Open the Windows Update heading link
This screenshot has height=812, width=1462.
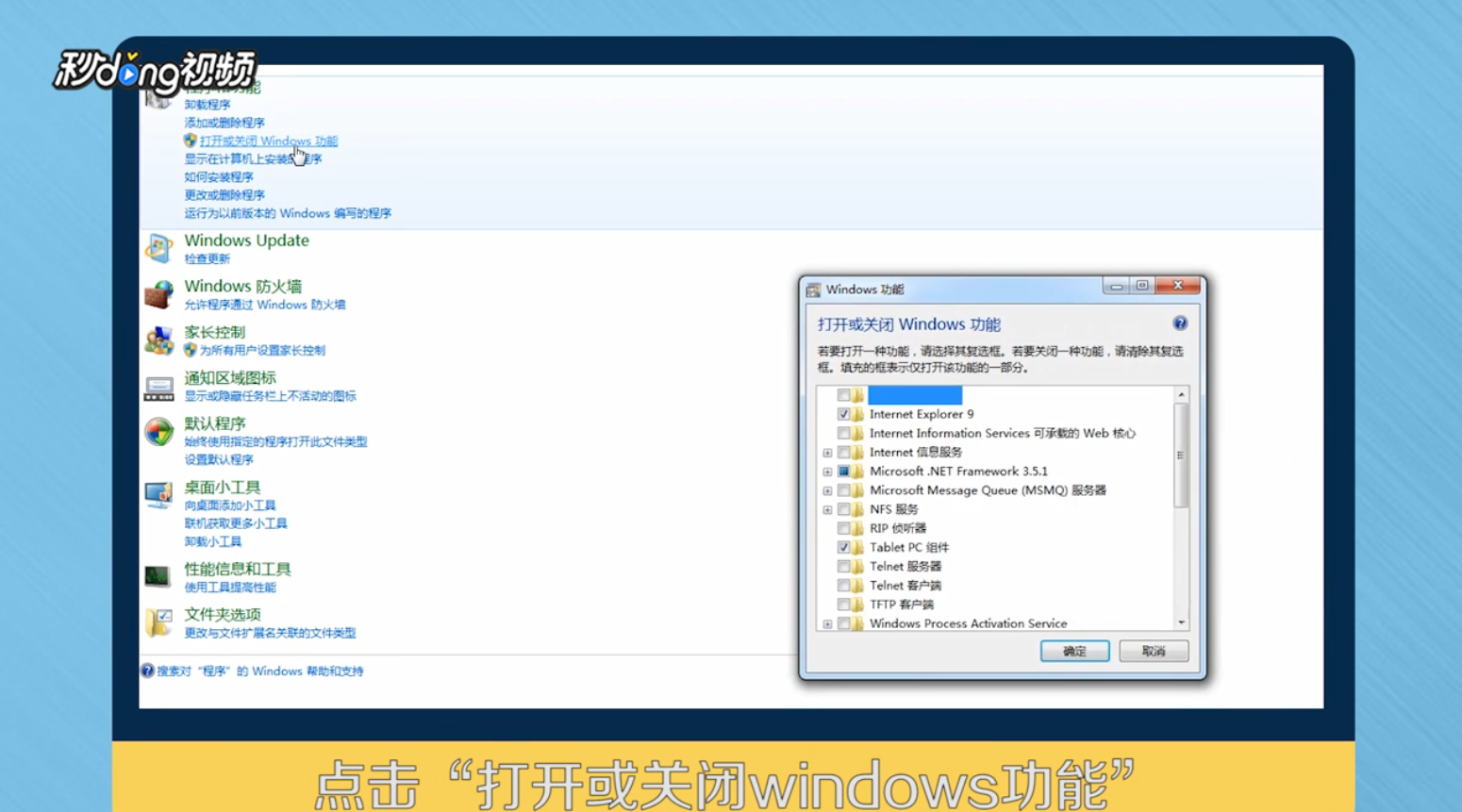[247, 240]
